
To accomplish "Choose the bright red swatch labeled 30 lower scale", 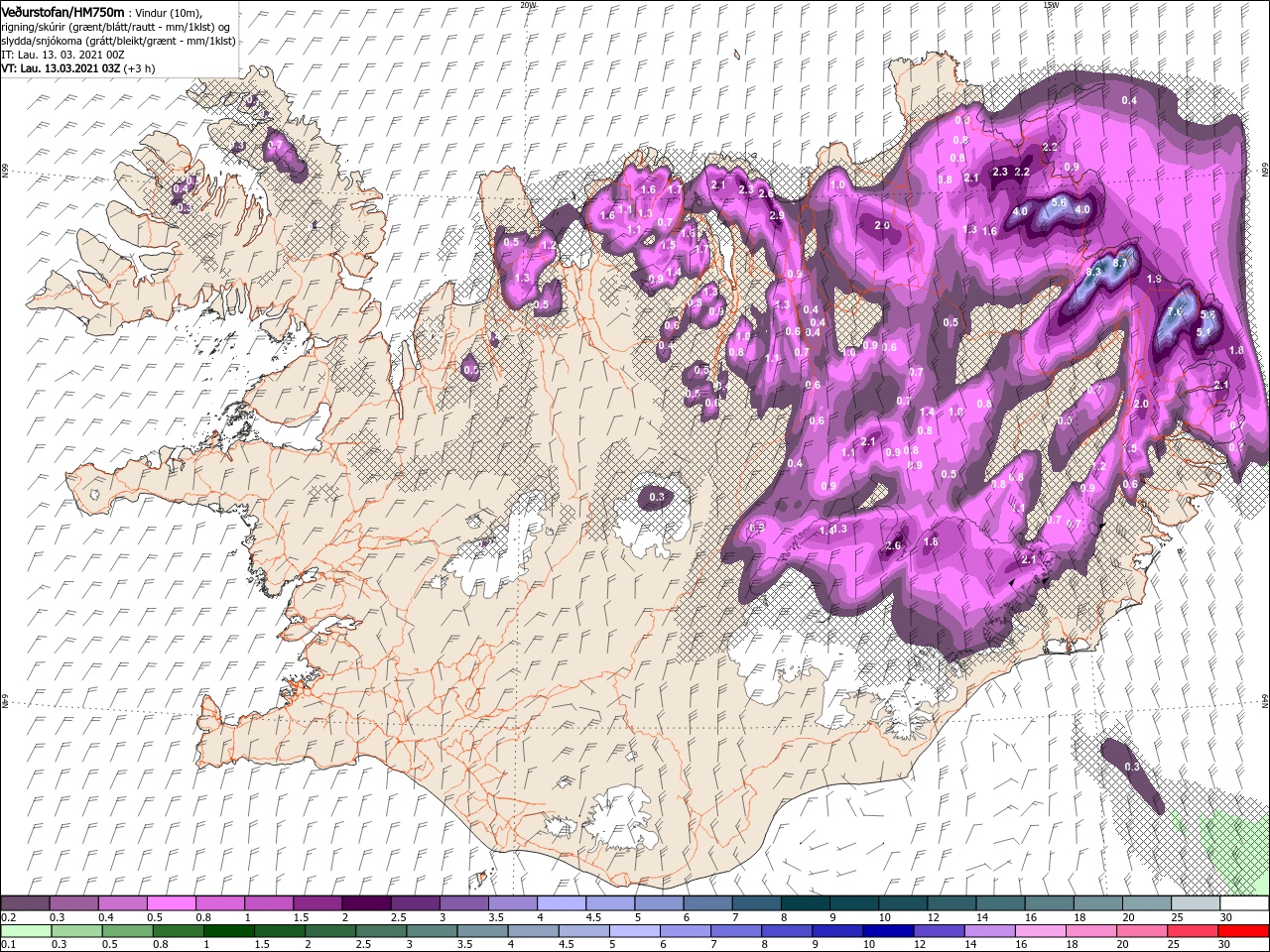I will click(x=1242, y=930).
